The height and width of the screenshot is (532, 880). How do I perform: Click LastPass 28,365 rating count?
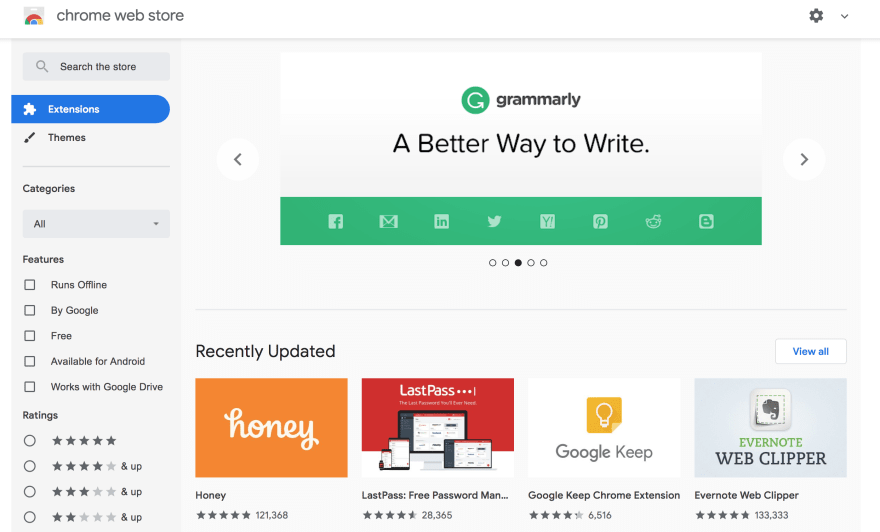click(x=437, y=515)
